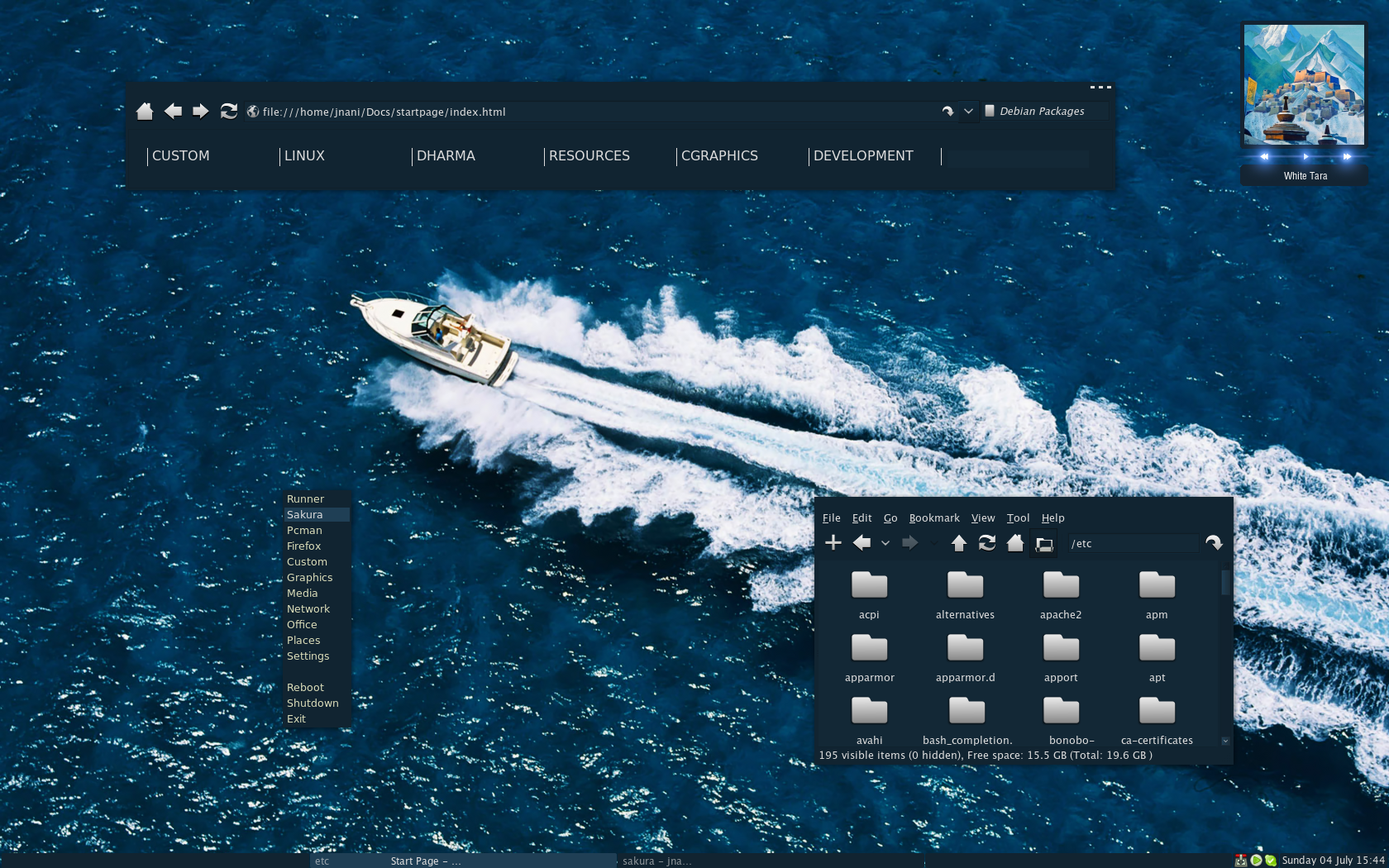Open the DEVELOPMENT link on start page

click(x=863, y=156)
